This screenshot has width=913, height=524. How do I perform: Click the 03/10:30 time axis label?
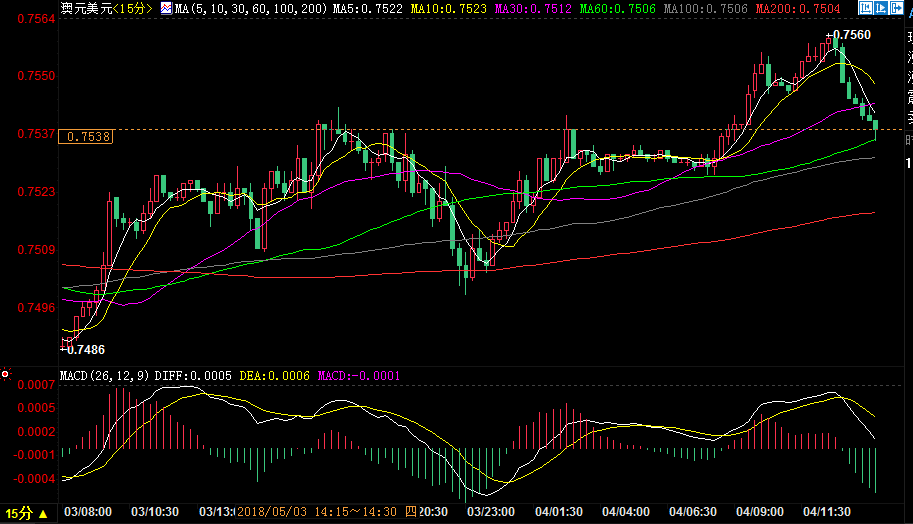[155, 512]
